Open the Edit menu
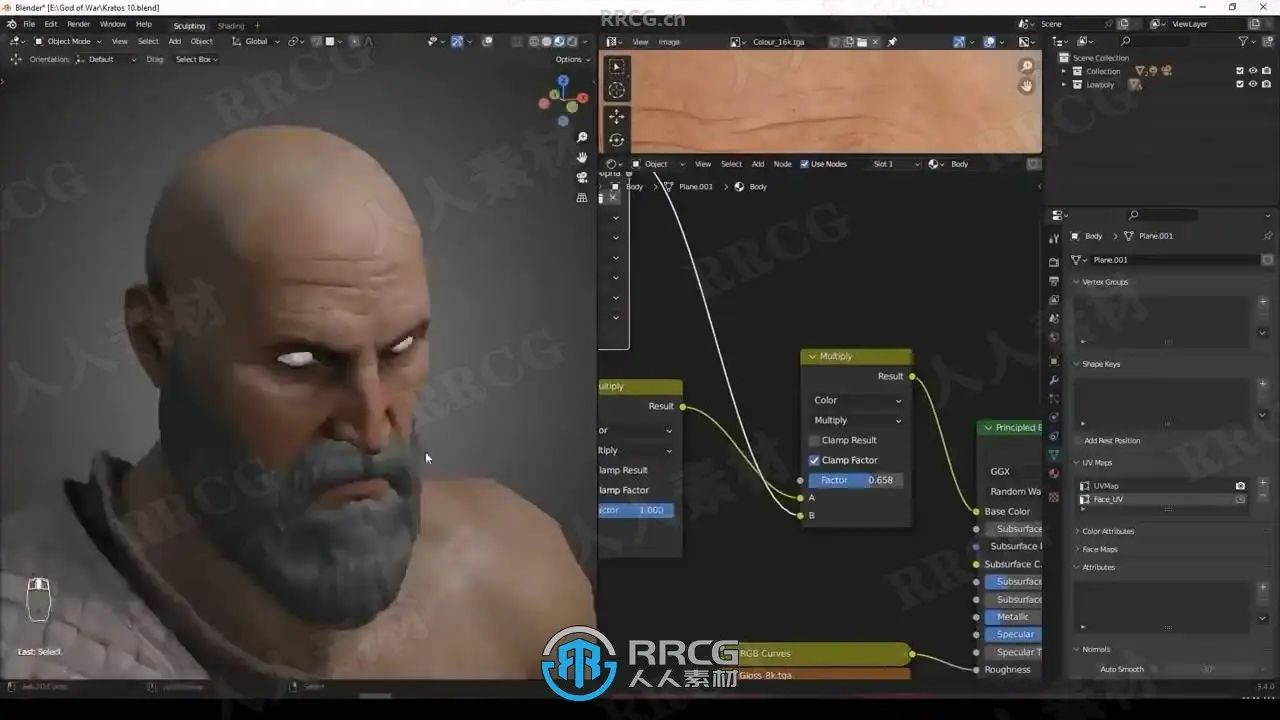1280x720 pixels. click(x=50, y=24)
